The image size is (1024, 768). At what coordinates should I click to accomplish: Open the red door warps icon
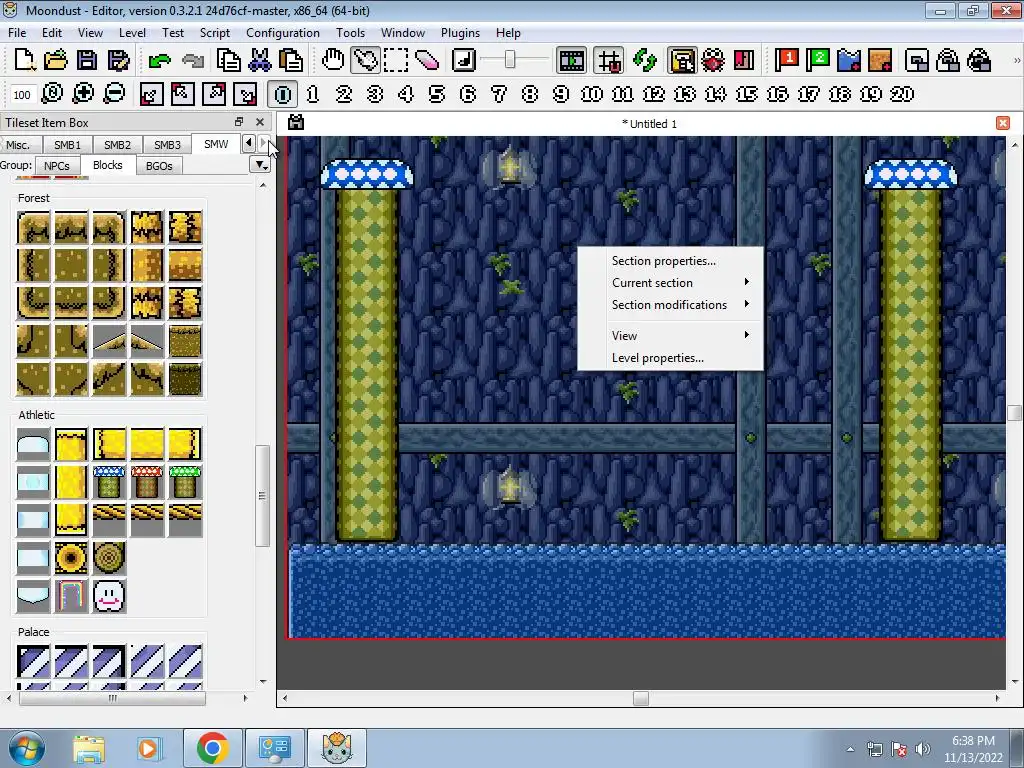(x=744, y=60)
